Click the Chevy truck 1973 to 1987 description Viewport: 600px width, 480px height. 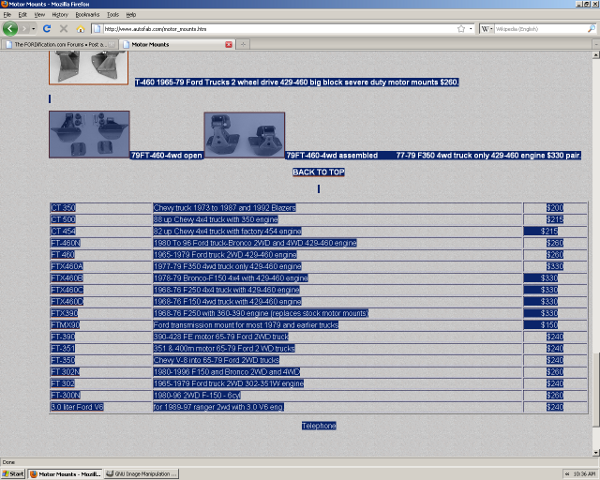[225, 208]
